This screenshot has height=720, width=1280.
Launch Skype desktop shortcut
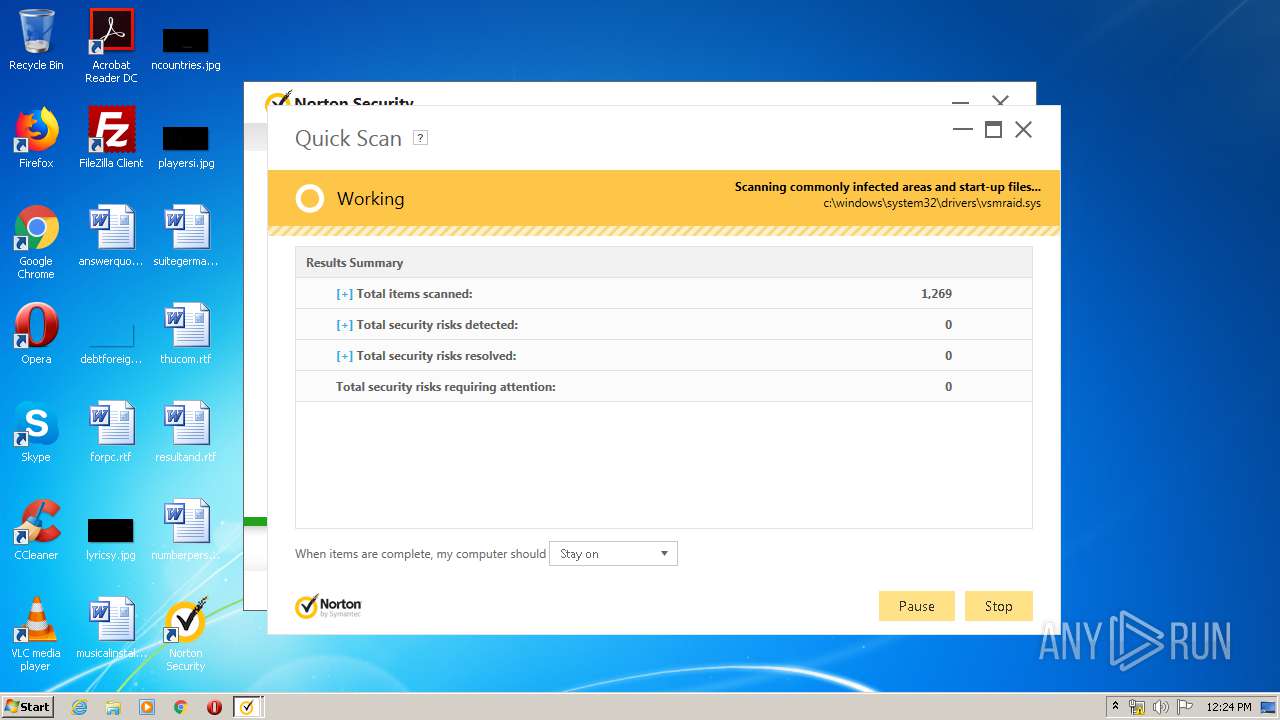pos(36,432)
